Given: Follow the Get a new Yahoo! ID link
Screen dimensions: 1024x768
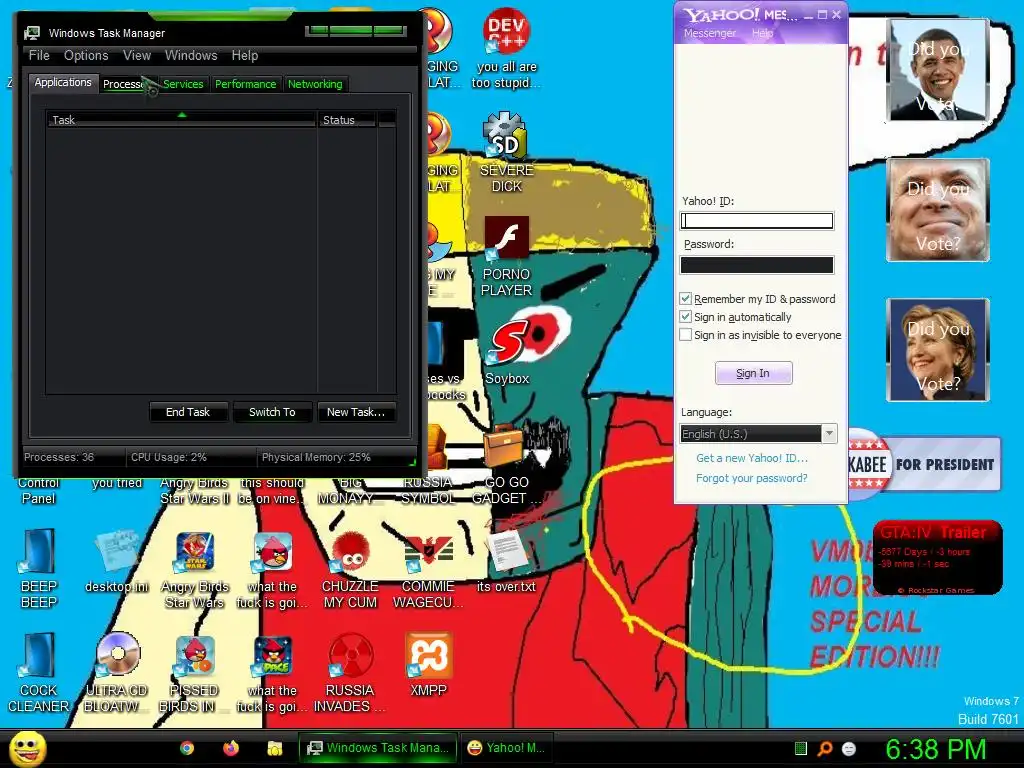Looking at the screenshot, I should 752,458.
